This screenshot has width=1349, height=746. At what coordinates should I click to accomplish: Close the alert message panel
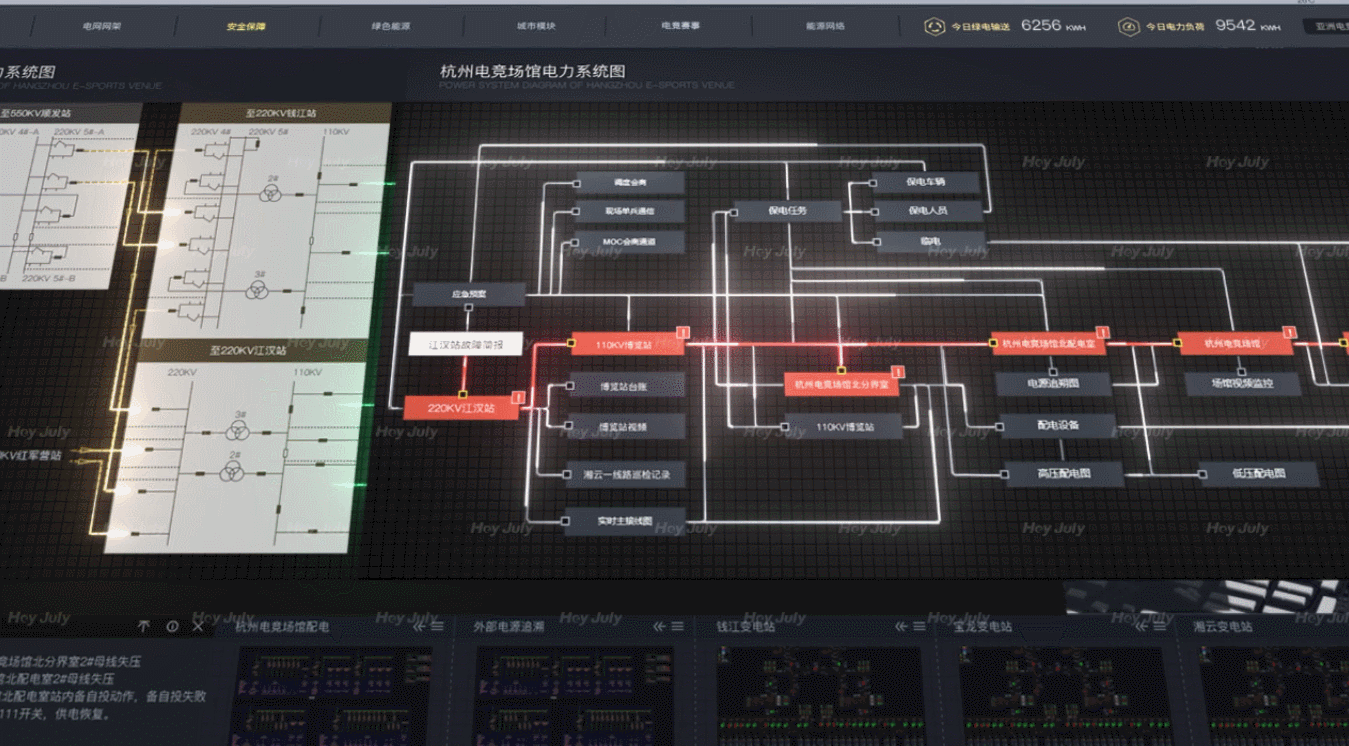[198, 626]
